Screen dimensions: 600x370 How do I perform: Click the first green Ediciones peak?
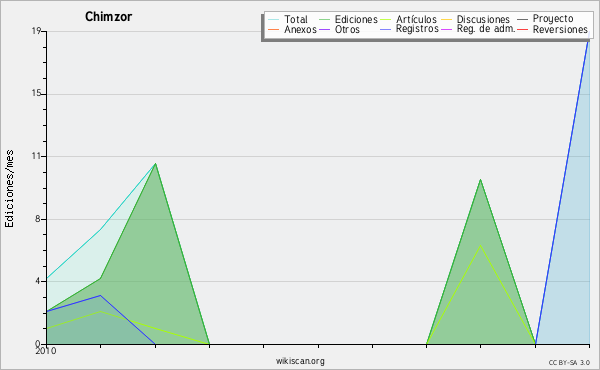[x=155, y=164]
